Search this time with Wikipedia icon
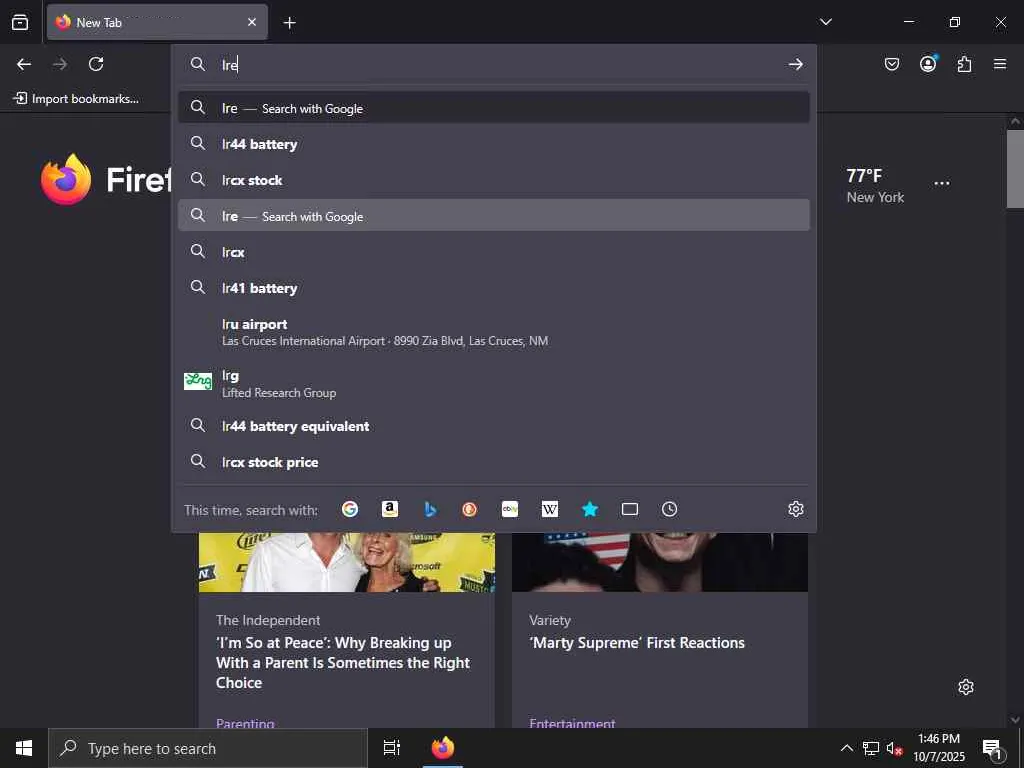Screen dimensions: 1024x768 tap(550, 509)
